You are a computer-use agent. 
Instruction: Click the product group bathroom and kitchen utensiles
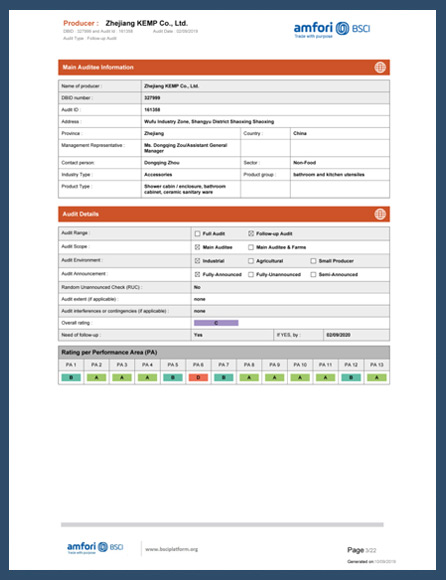point(329,175)
